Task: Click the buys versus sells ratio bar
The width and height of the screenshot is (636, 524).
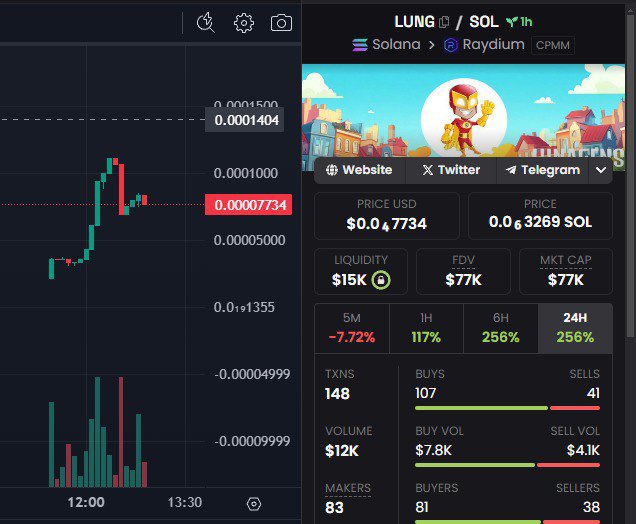Action: click(507, 408)
